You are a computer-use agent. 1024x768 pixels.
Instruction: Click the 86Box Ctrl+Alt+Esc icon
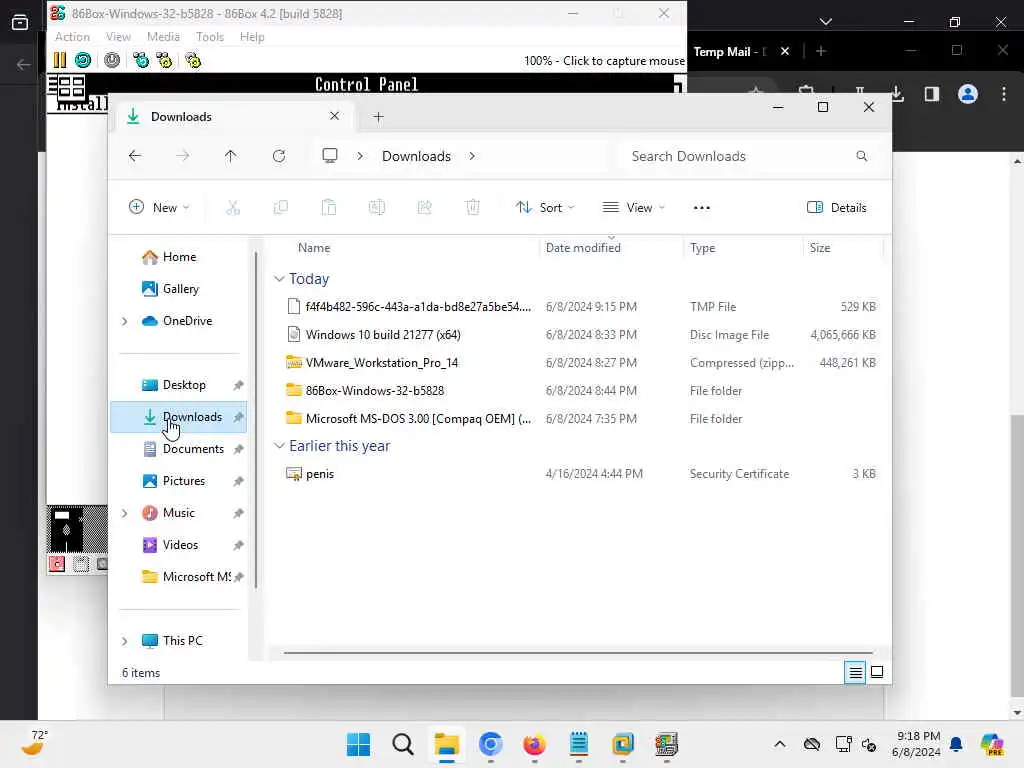(x=164, y=61)
